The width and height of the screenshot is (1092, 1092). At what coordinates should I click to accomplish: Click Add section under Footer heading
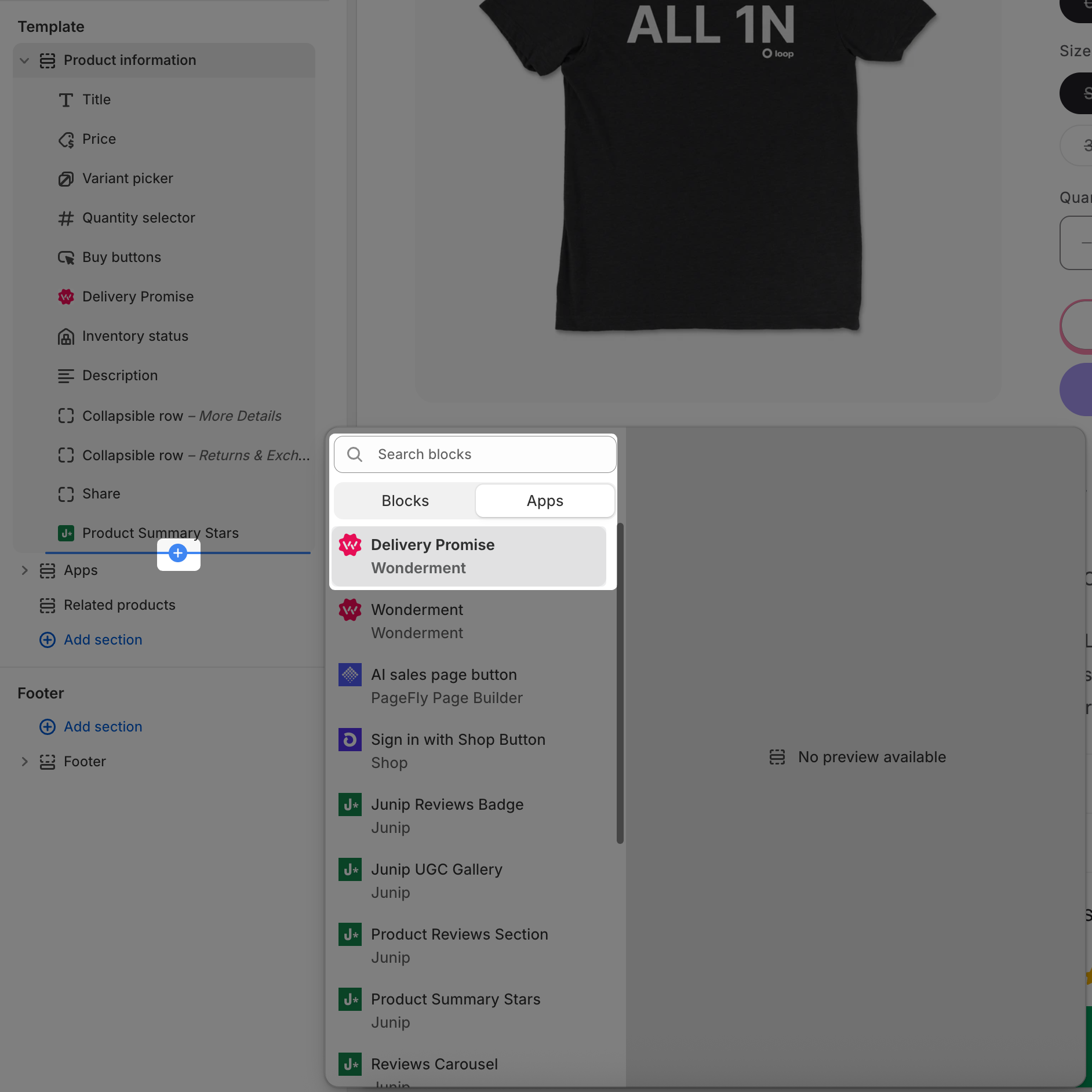tap(91, 727)
